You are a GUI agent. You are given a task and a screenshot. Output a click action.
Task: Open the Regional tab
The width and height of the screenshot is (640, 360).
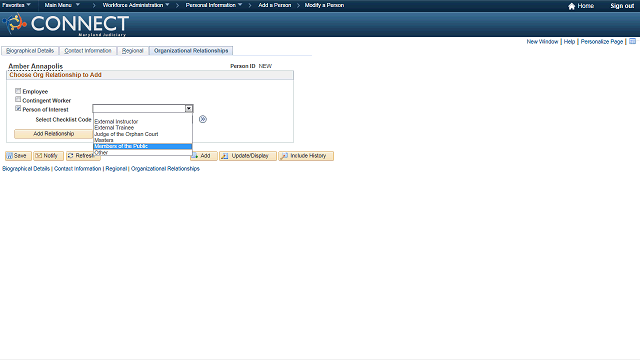pyautogui.click(x=133, y=51)
